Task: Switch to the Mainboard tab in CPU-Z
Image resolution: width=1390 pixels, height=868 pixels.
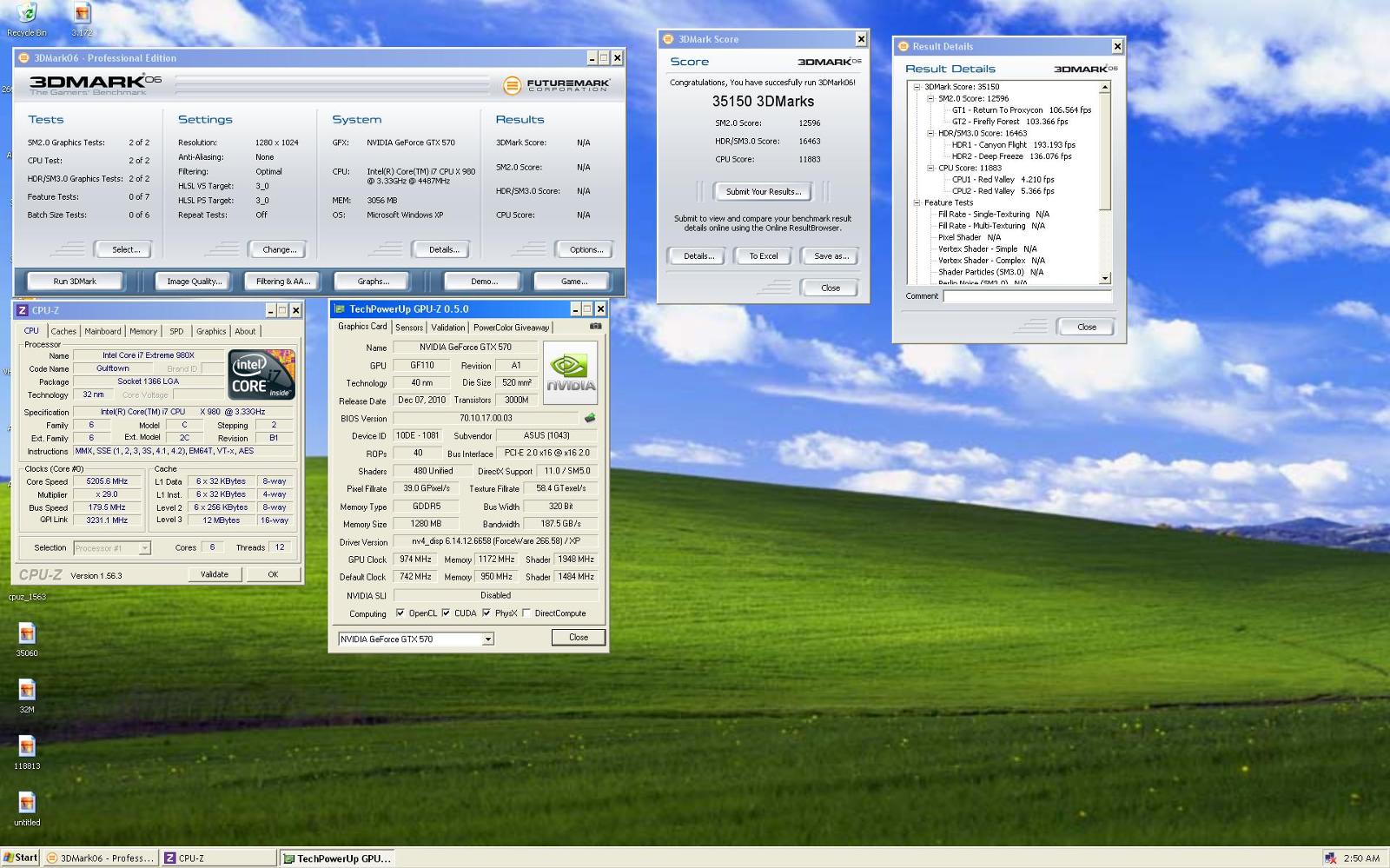Action: pos(103,331)
